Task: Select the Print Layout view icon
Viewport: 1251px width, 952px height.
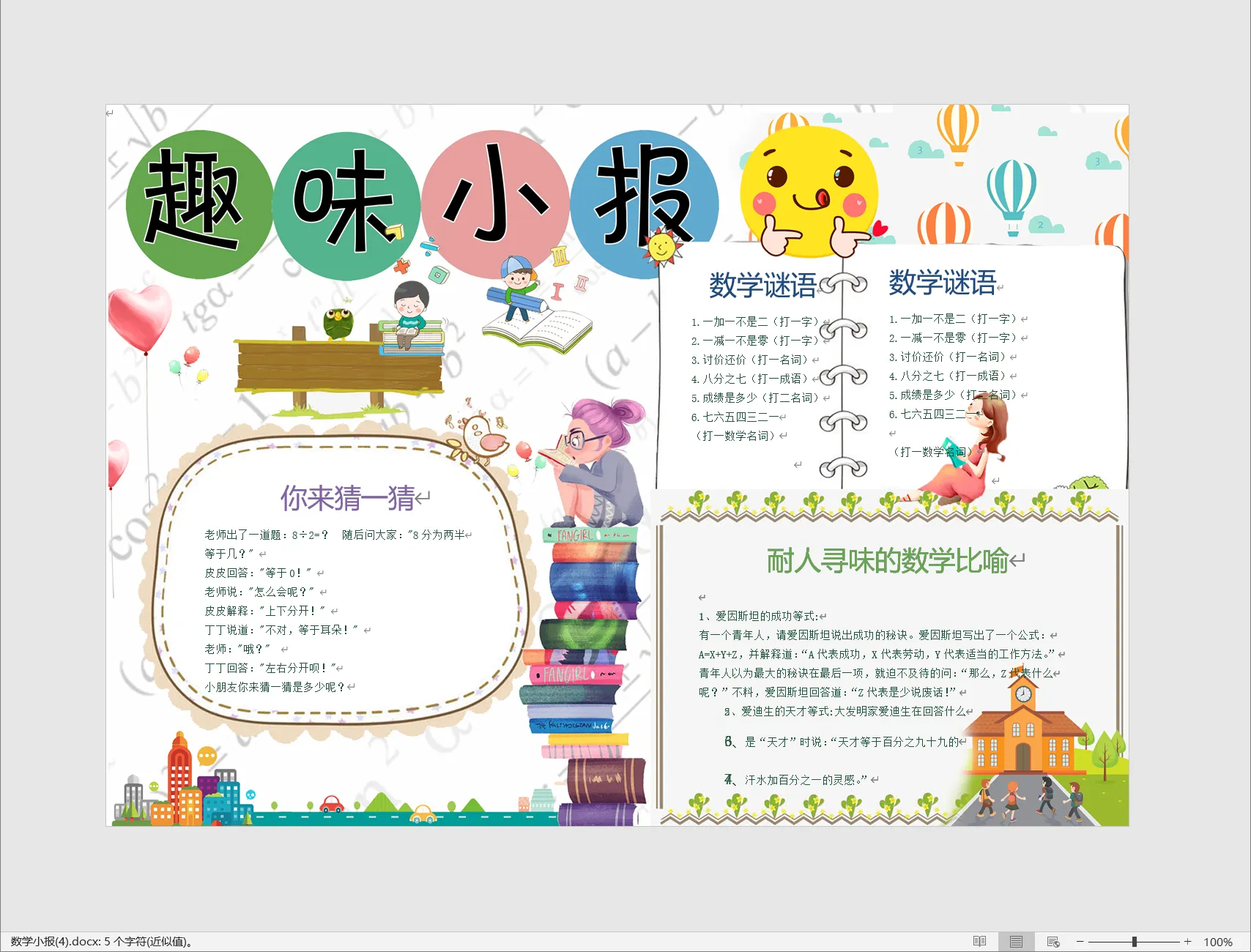Action: [x=1016, y=942]
